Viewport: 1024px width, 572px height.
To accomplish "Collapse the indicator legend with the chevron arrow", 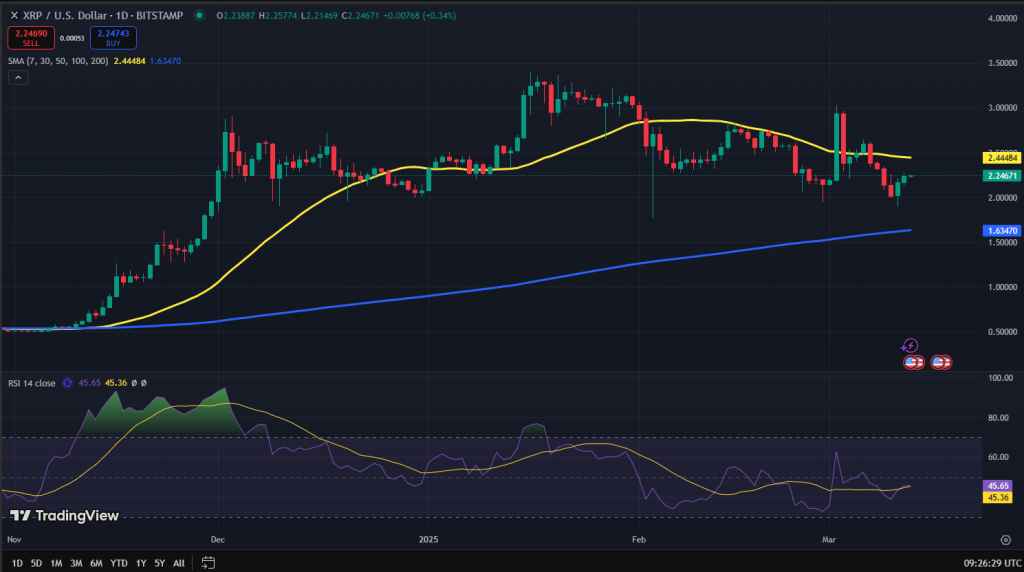I will click(x=18, y=78).
